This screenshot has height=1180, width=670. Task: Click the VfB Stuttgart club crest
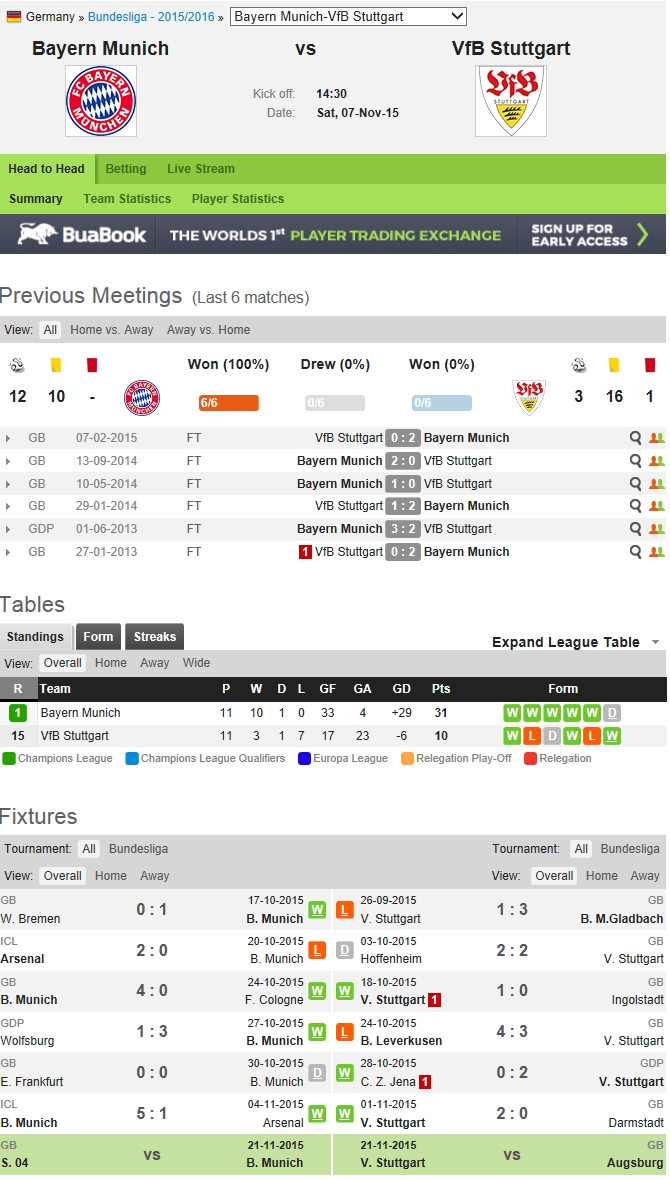[511, 101]
